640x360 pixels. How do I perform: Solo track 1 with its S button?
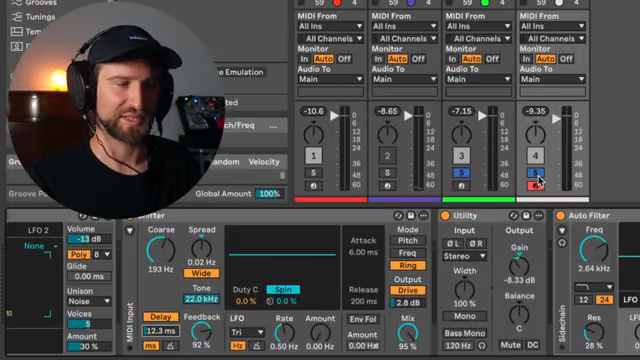click(x=313, y=173)
